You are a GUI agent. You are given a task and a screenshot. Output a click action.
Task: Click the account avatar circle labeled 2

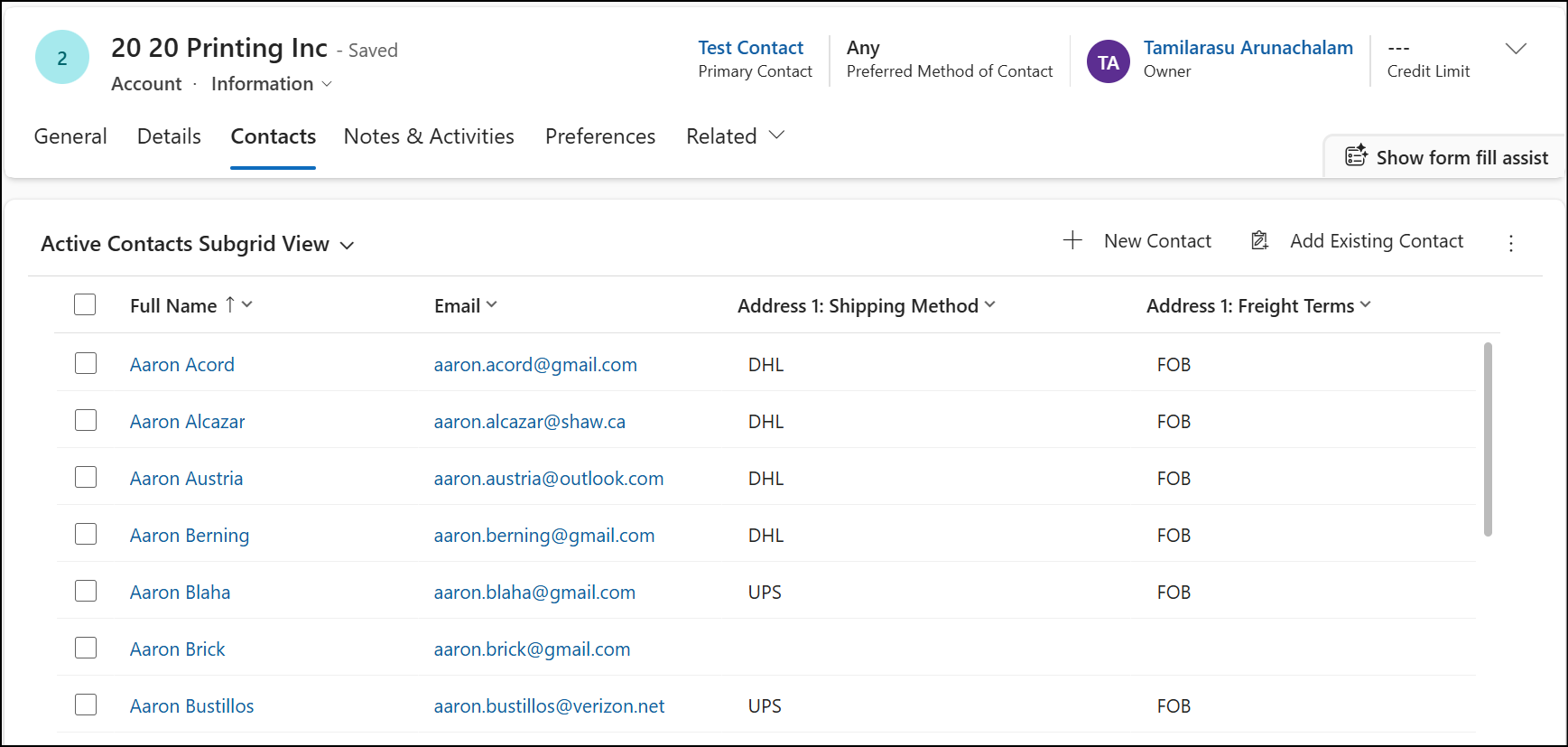pyautogui.click(x=62, y=58)
